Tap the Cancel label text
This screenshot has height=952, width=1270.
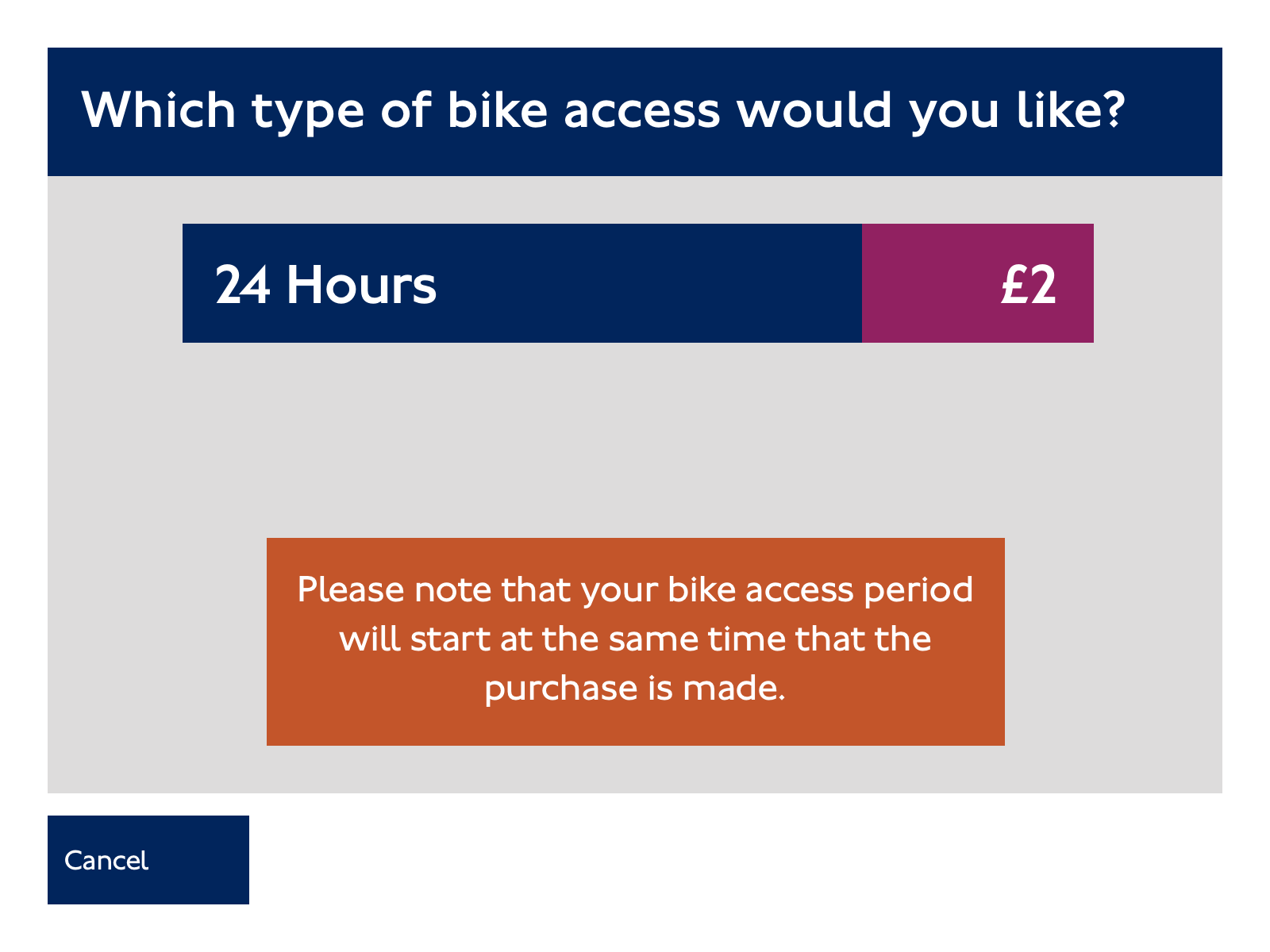pos(106,861)
